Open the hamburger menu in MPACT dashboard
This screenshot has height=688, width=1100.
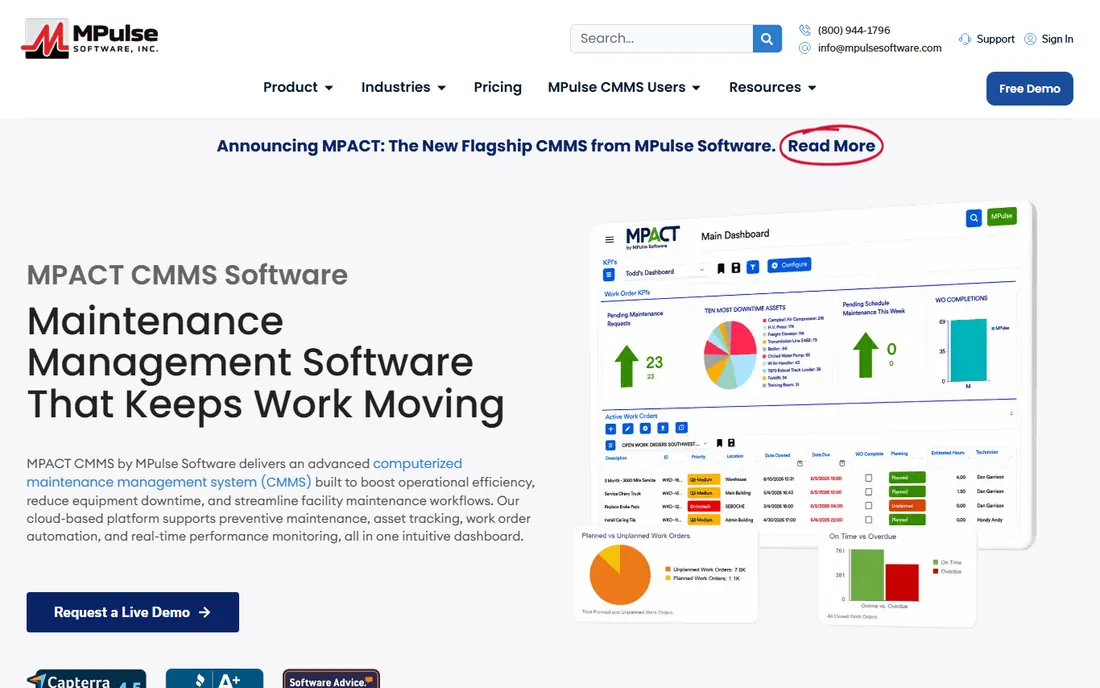(609, 240)
